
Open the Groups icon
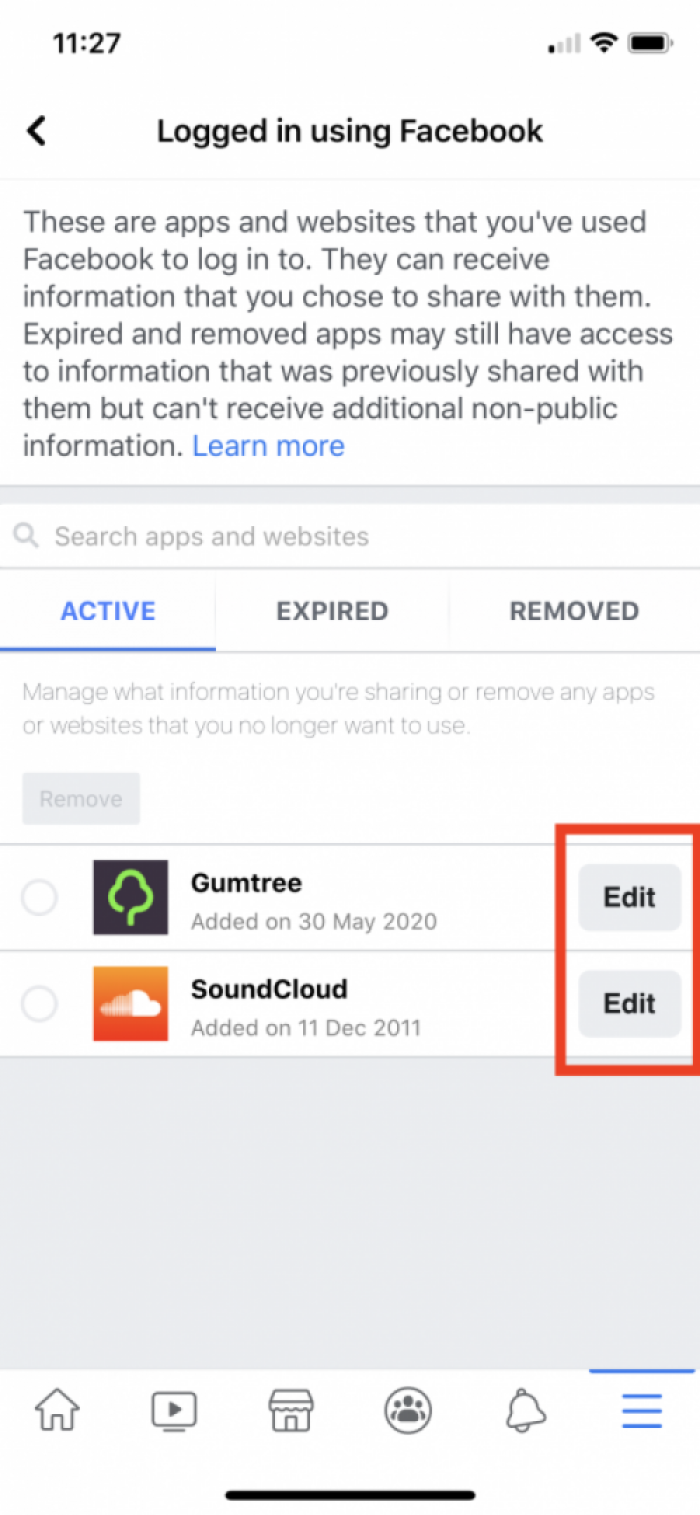click(407, 1409)
